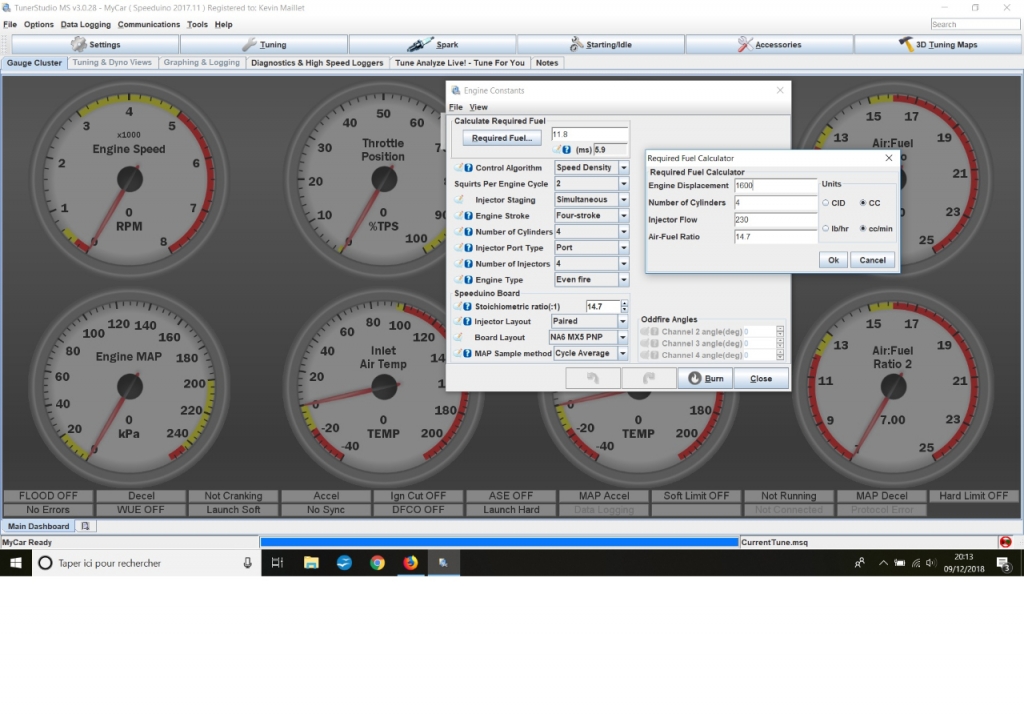Open the Accessories tools toolbar menu
Screen dimensions: 1024x718
[x=769, y=44]
